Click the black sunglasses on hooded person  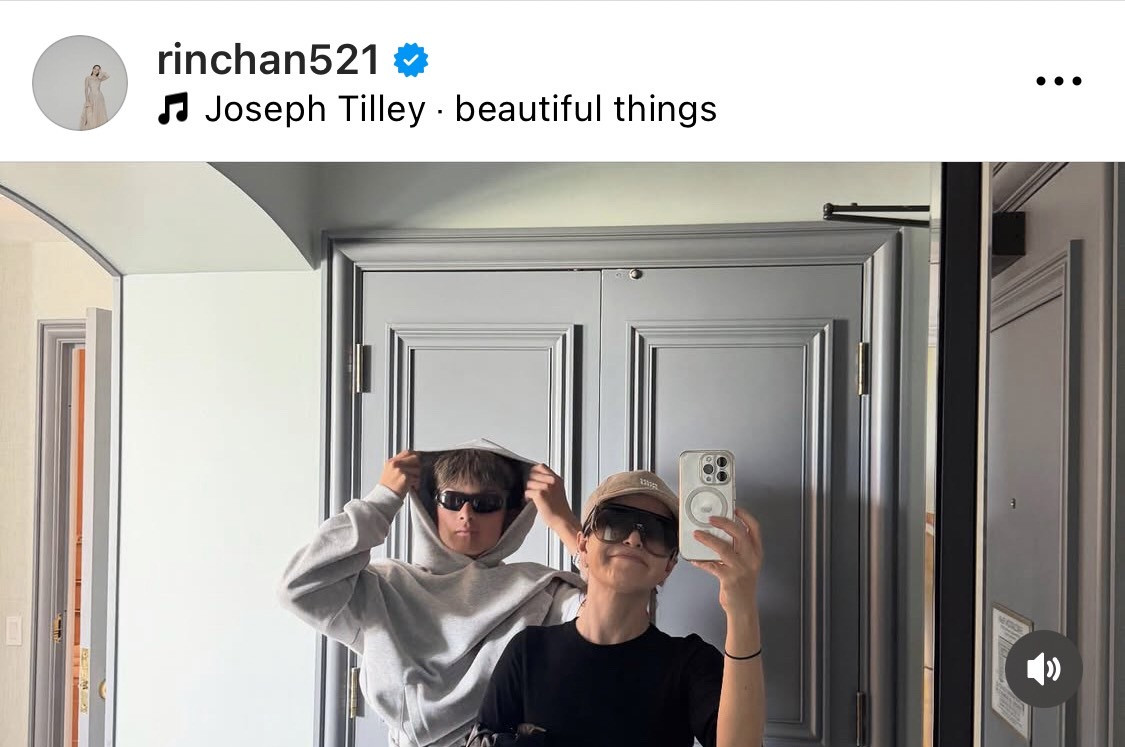click(471, 501)
